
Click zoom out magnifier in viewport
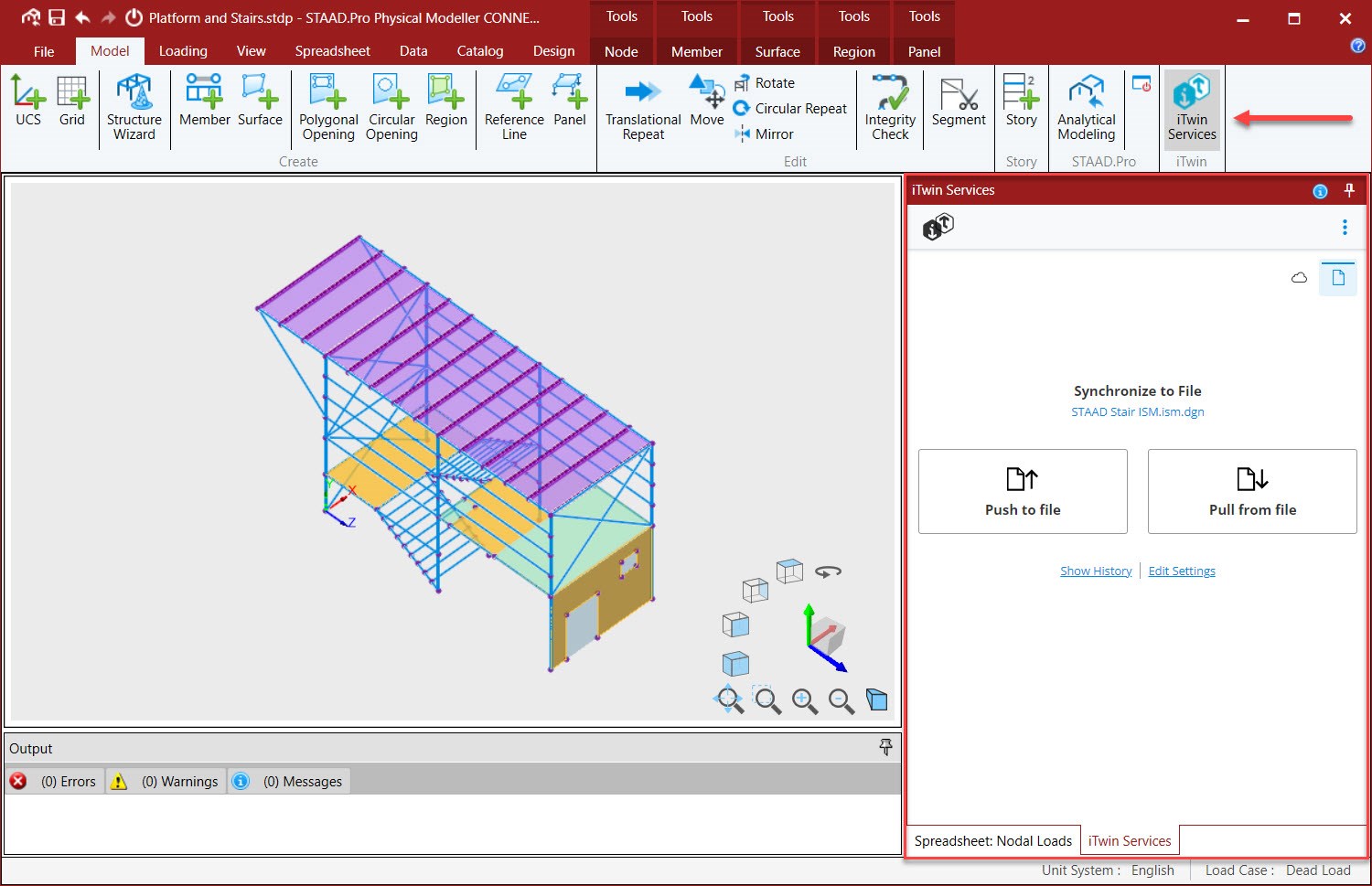click(x=841, y=701)
